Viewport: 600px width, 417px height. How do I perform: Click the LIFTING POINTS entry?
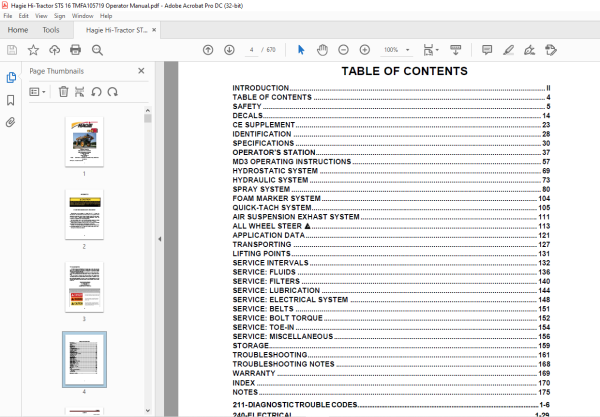(391, 254)
